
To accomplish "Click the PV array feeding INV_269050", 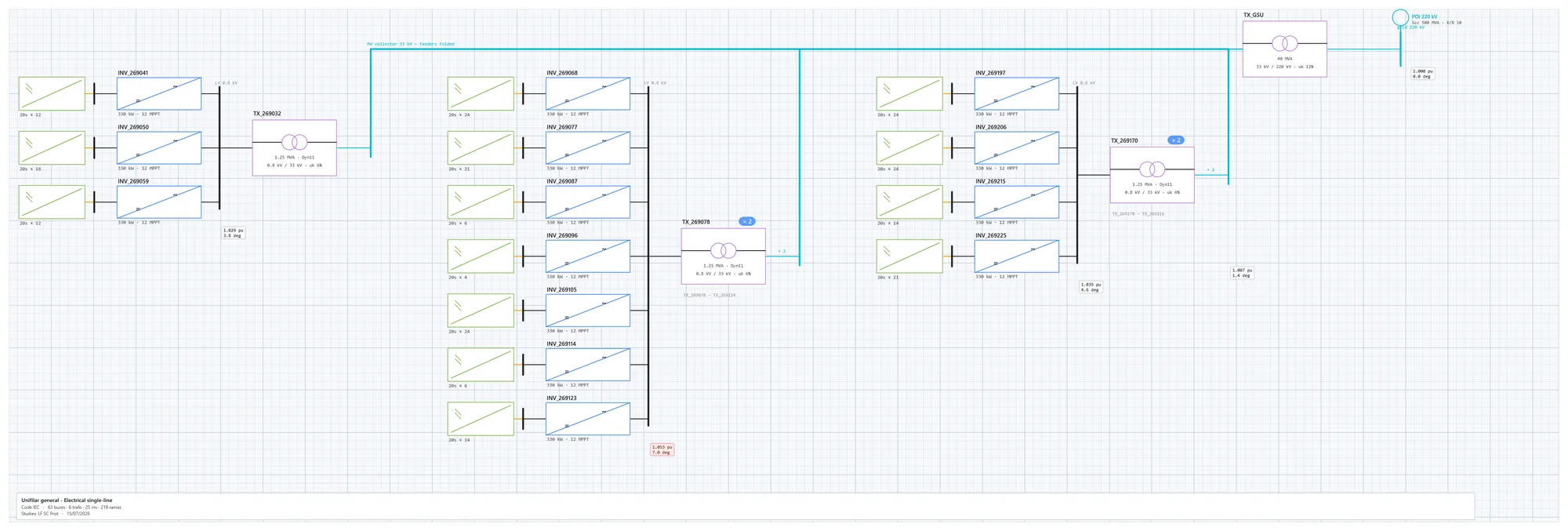I will 52,147.
